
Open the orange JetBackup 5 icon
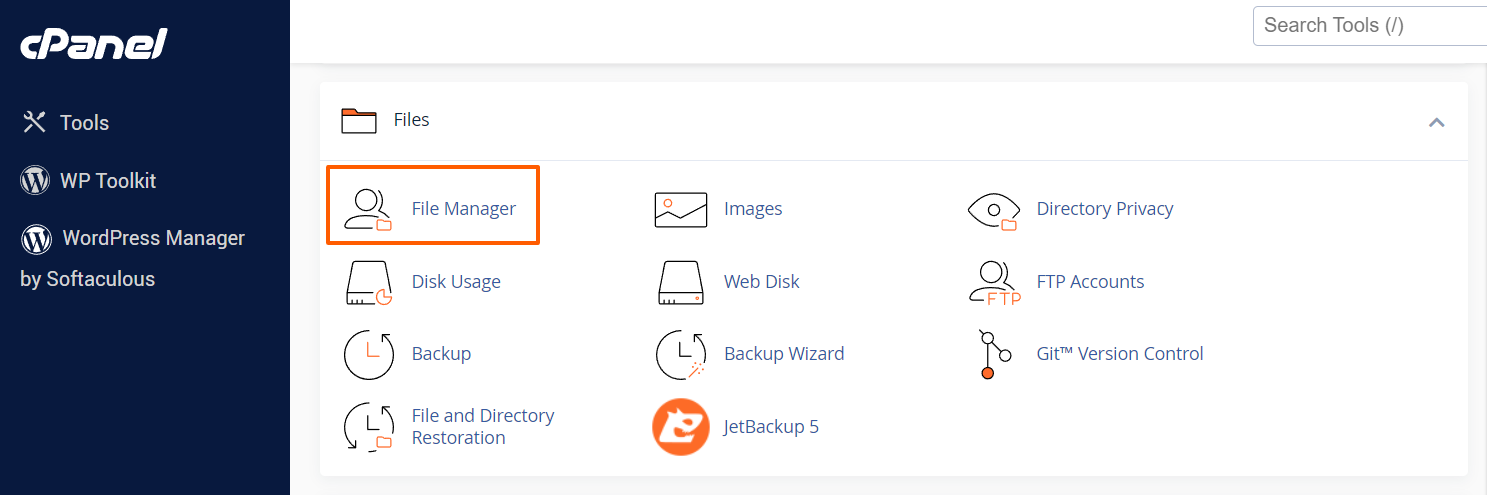point(681,427)
